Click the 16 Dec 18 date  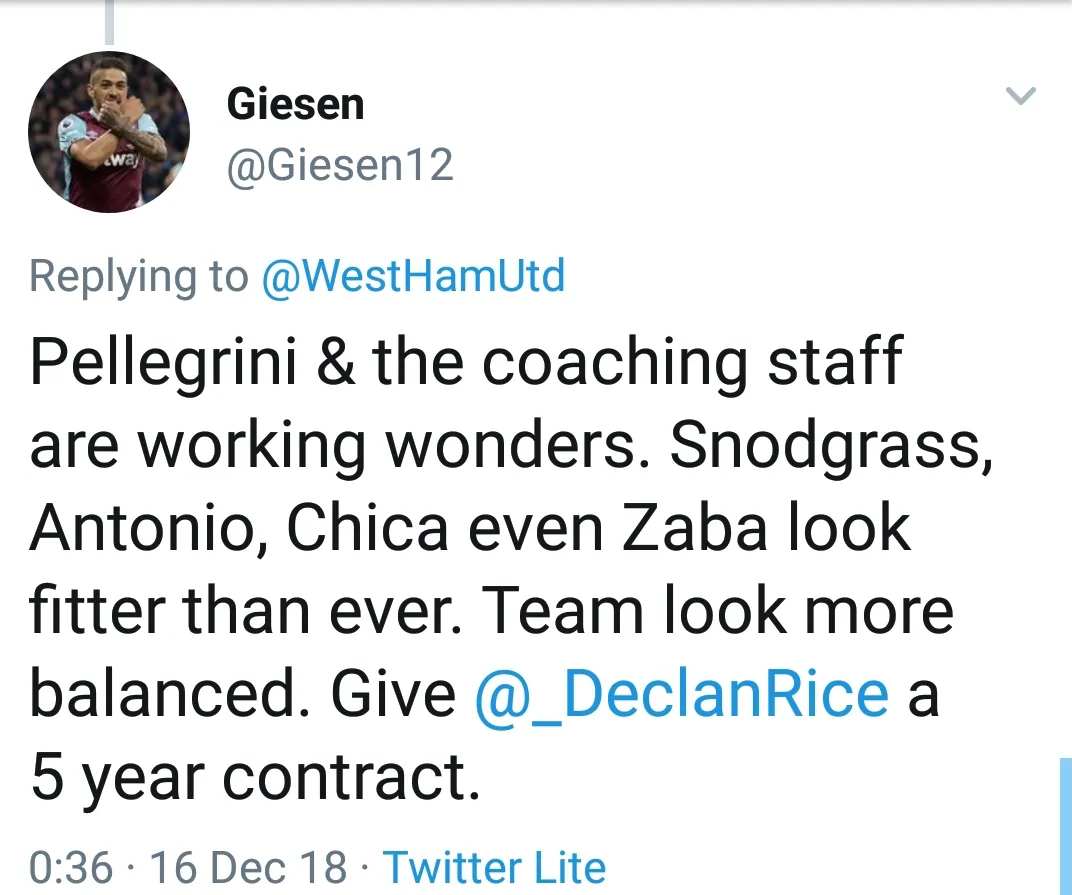pyautogui.click(x=248, y=867)
